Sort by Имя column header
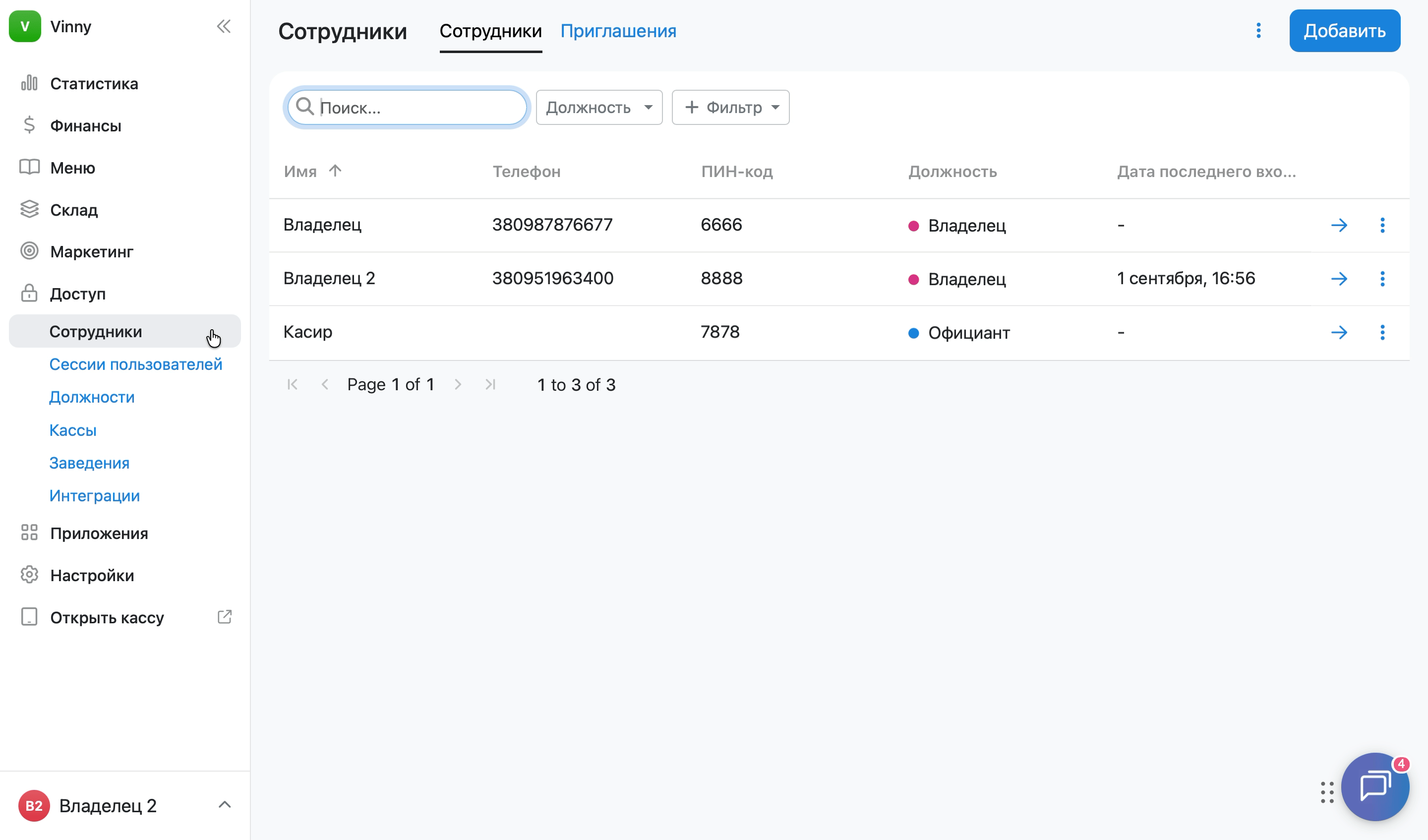 pos(312,171)
